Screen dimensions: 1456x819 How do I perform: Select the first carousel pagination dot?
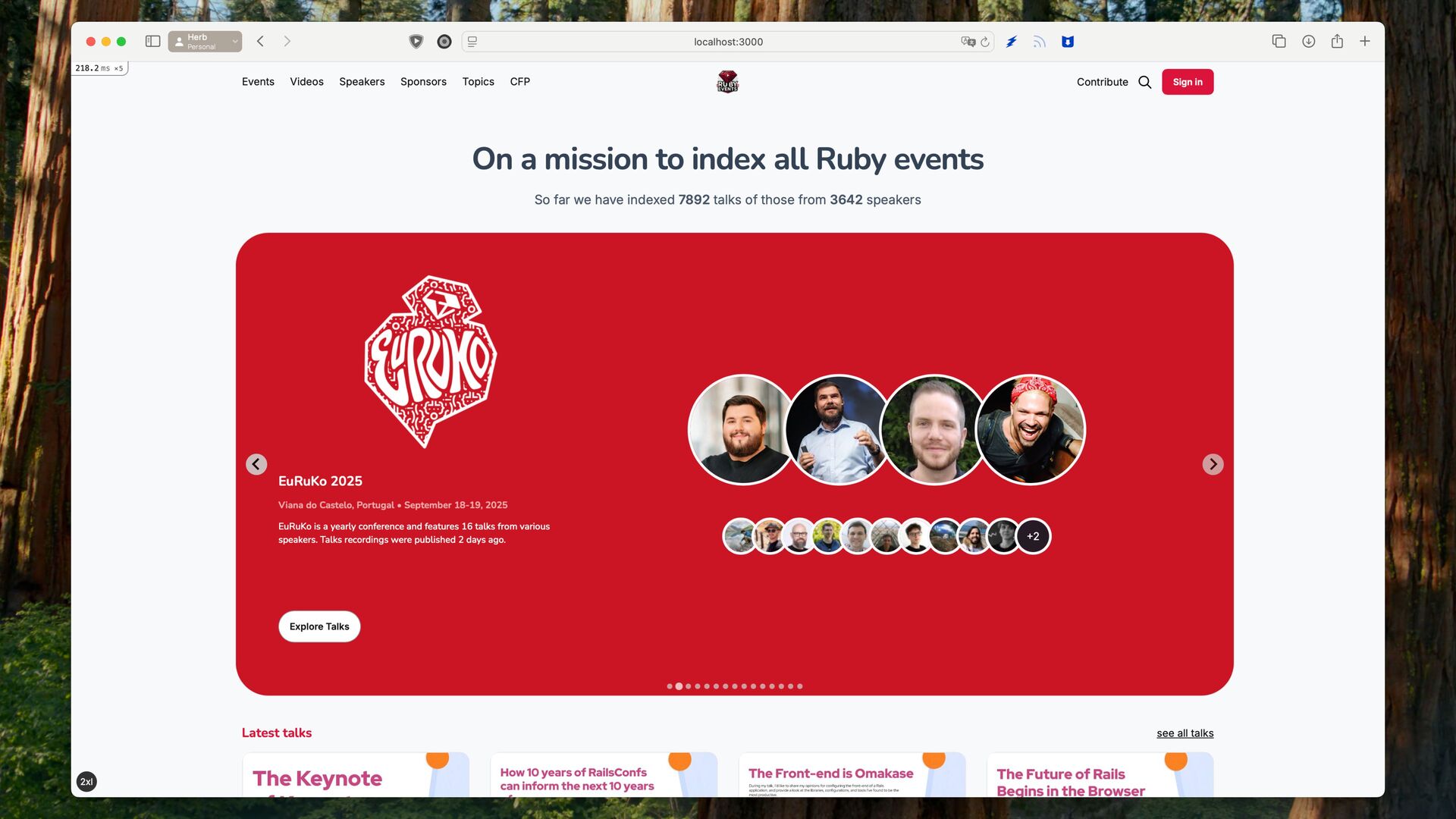click(670, 686)
